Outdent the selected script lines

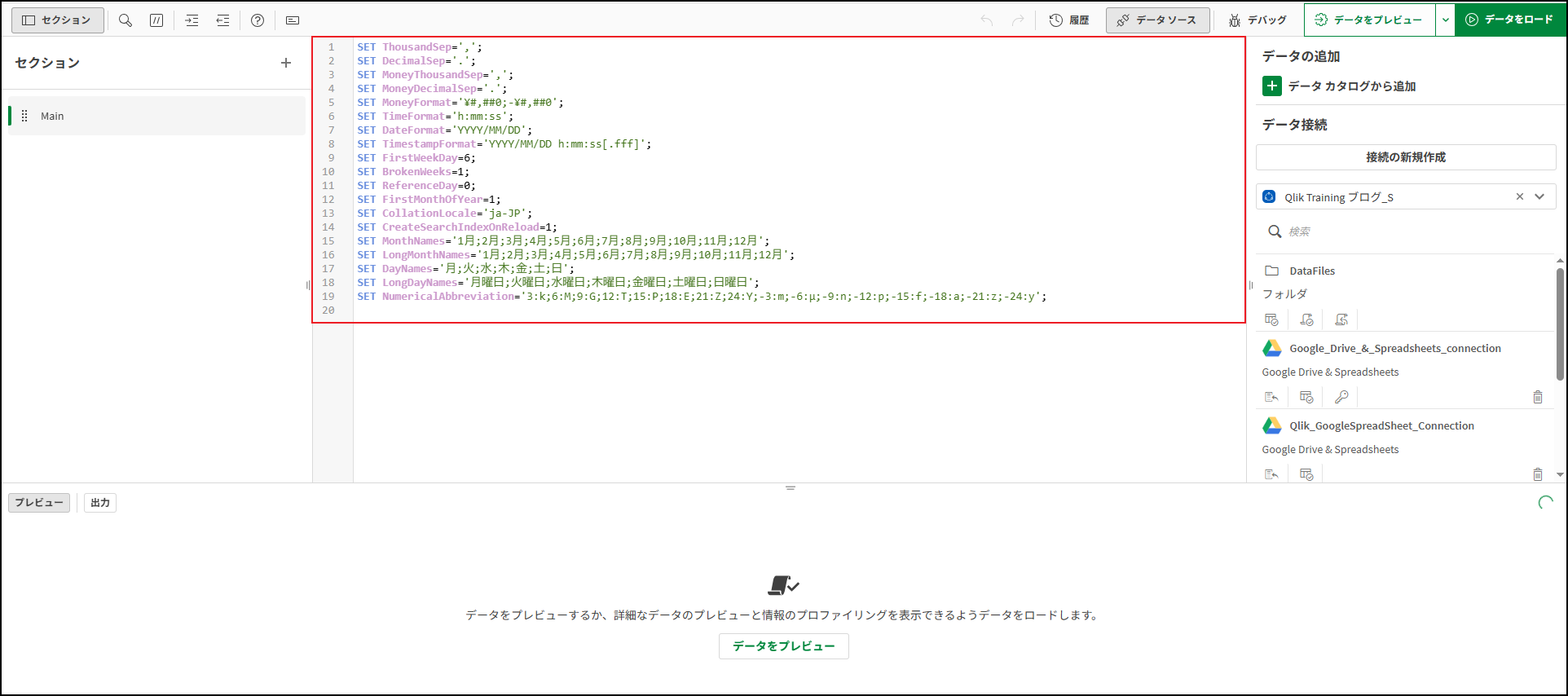tap(222, 20)
